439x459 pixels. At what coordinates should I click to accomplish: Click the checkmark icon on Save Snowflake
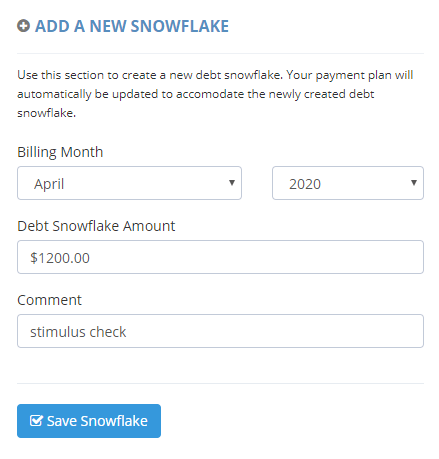(36, 421)
